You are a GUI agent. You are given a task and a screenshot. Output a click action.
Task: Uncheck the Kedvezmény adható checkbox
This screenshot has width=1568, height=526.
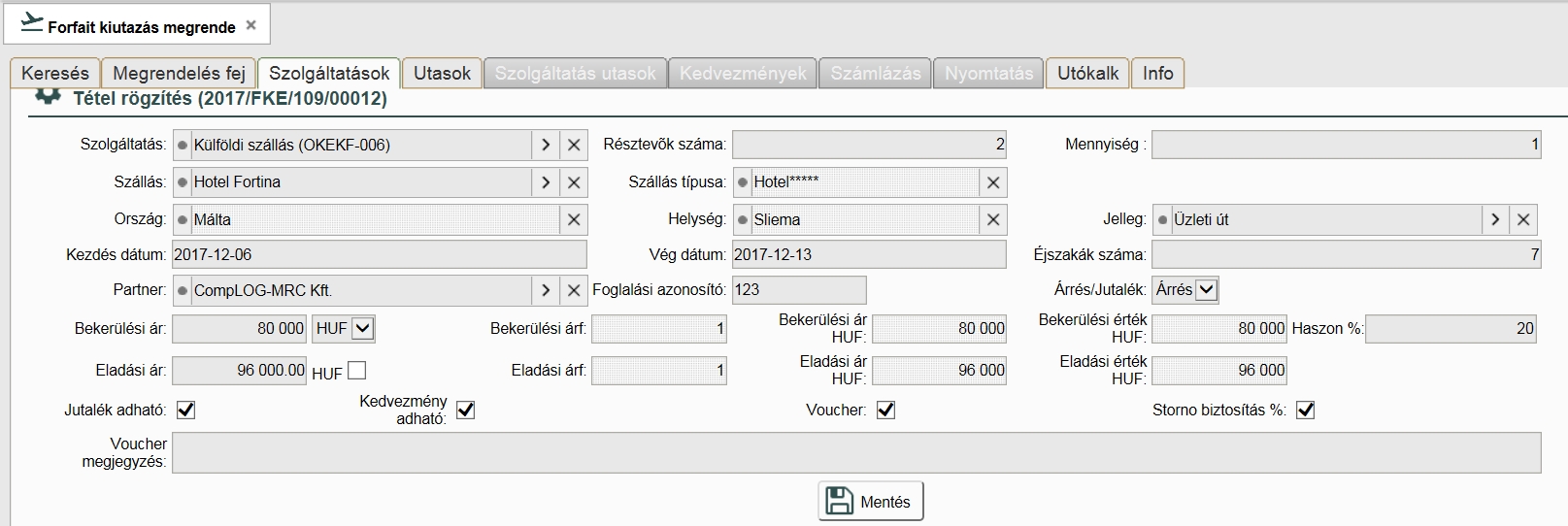(x=466, y=410)
